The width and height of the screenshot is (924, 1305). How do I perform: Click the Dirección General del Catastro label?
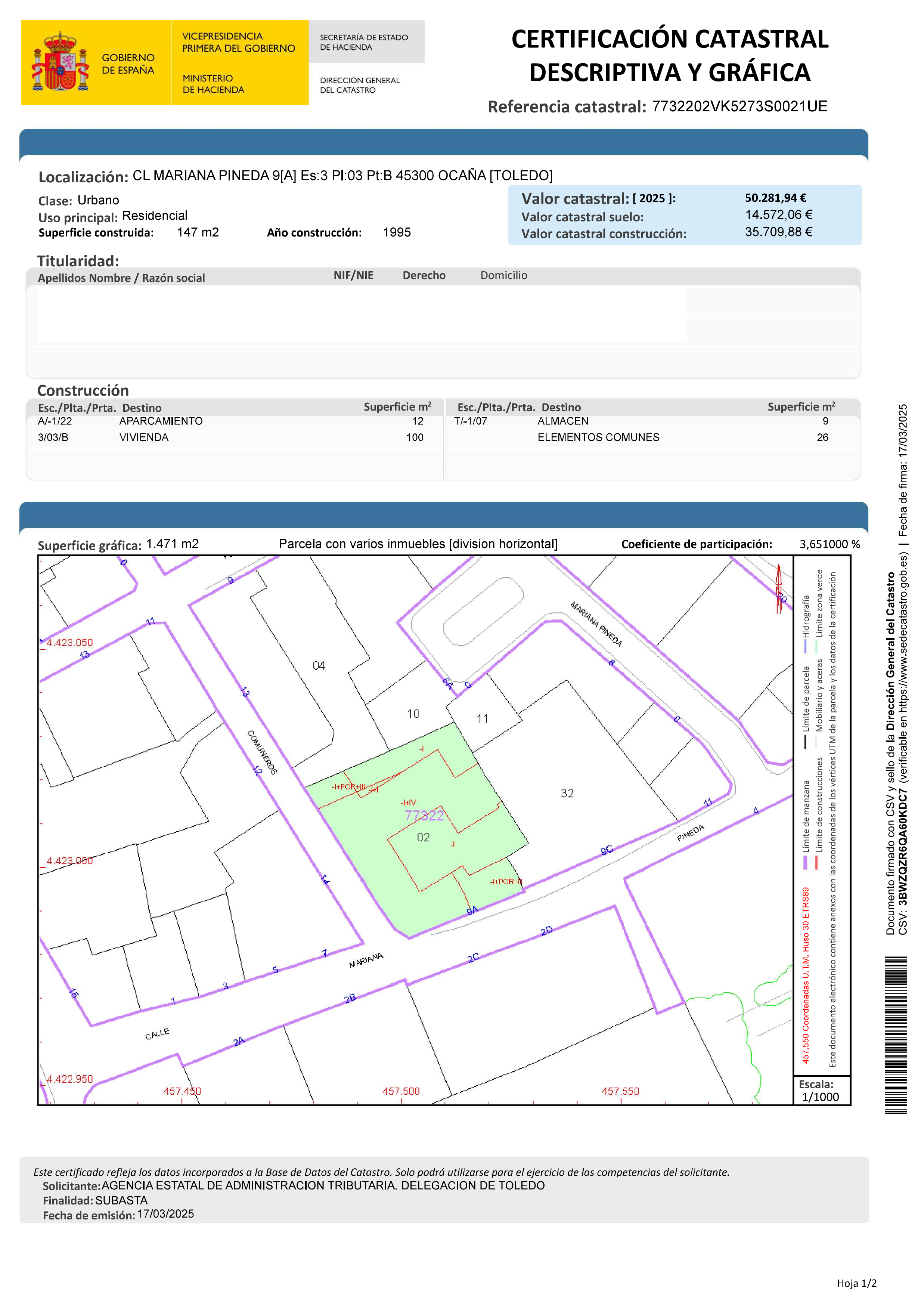coord(360,85)
